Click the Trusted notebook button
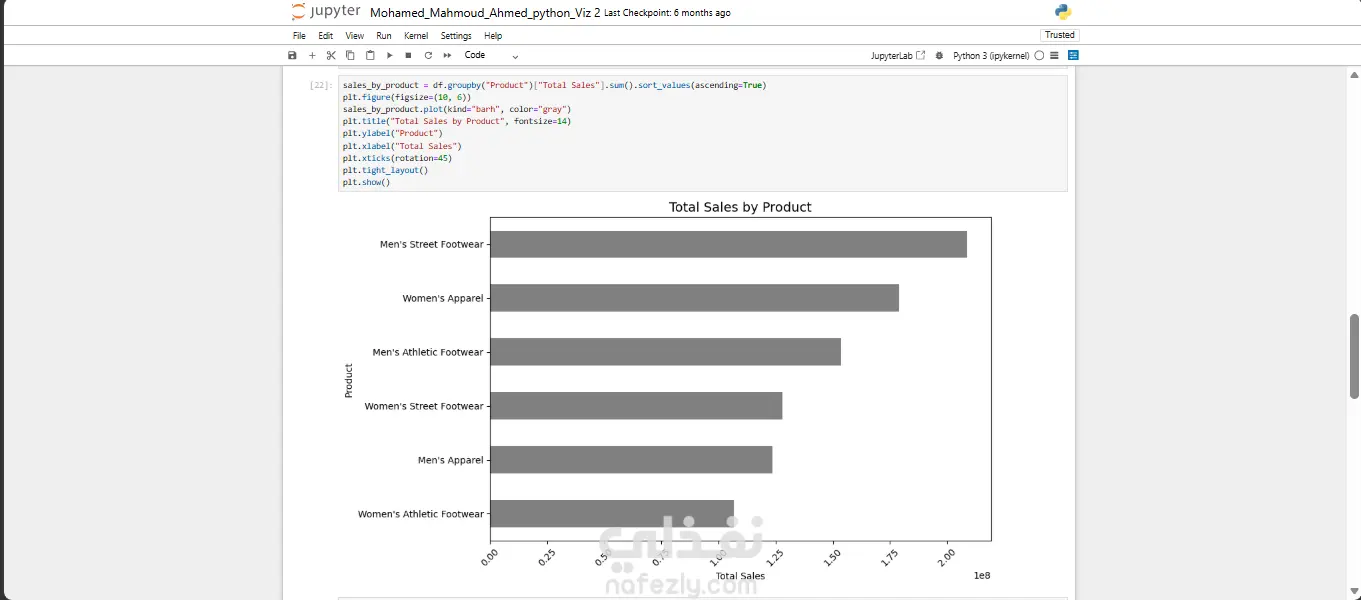Viewport: 1361px width, 600px height. pyautogui.click(x=1059, y=35)
